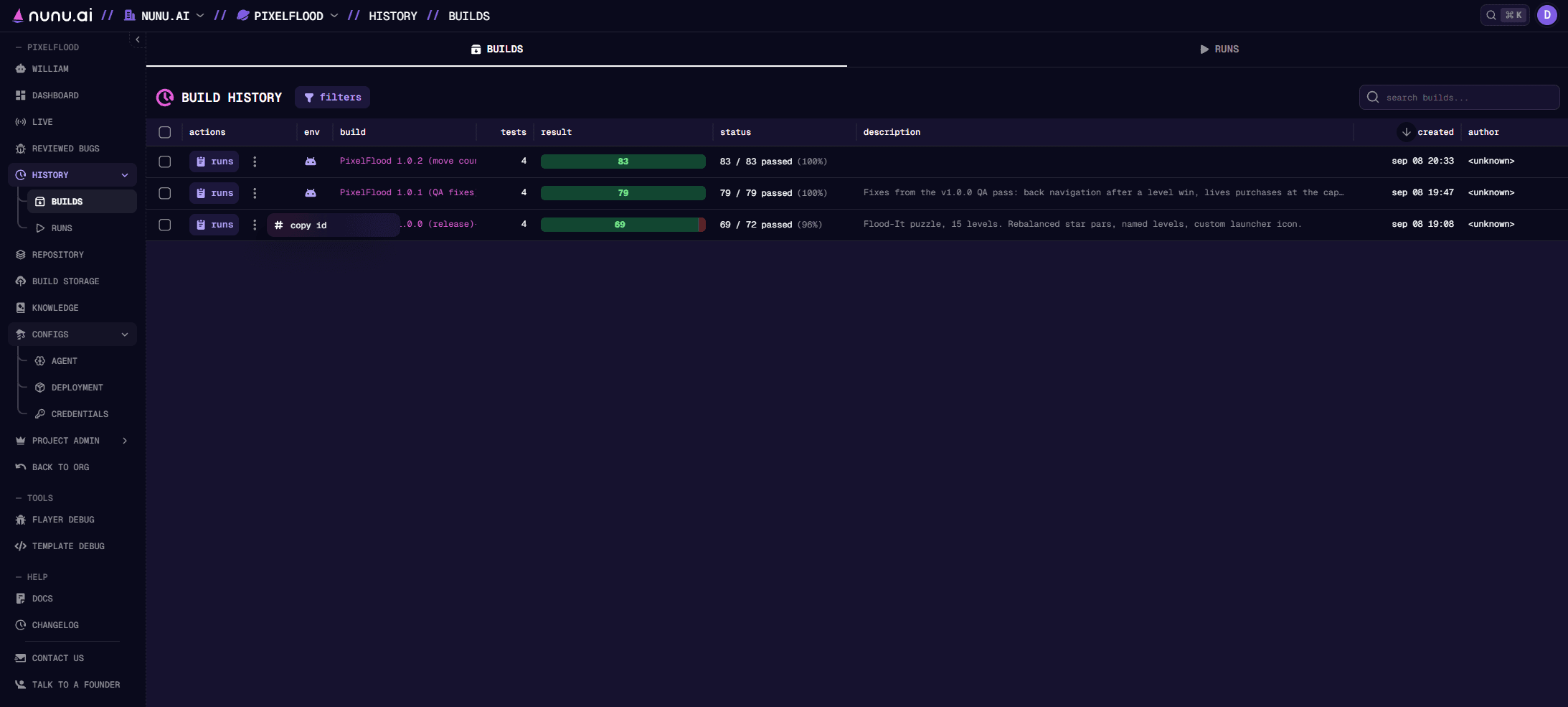Select the PixelFlood 1.0.1 build checkbox
Viewport: 1568px width, 707px height.
click(165, 193)
